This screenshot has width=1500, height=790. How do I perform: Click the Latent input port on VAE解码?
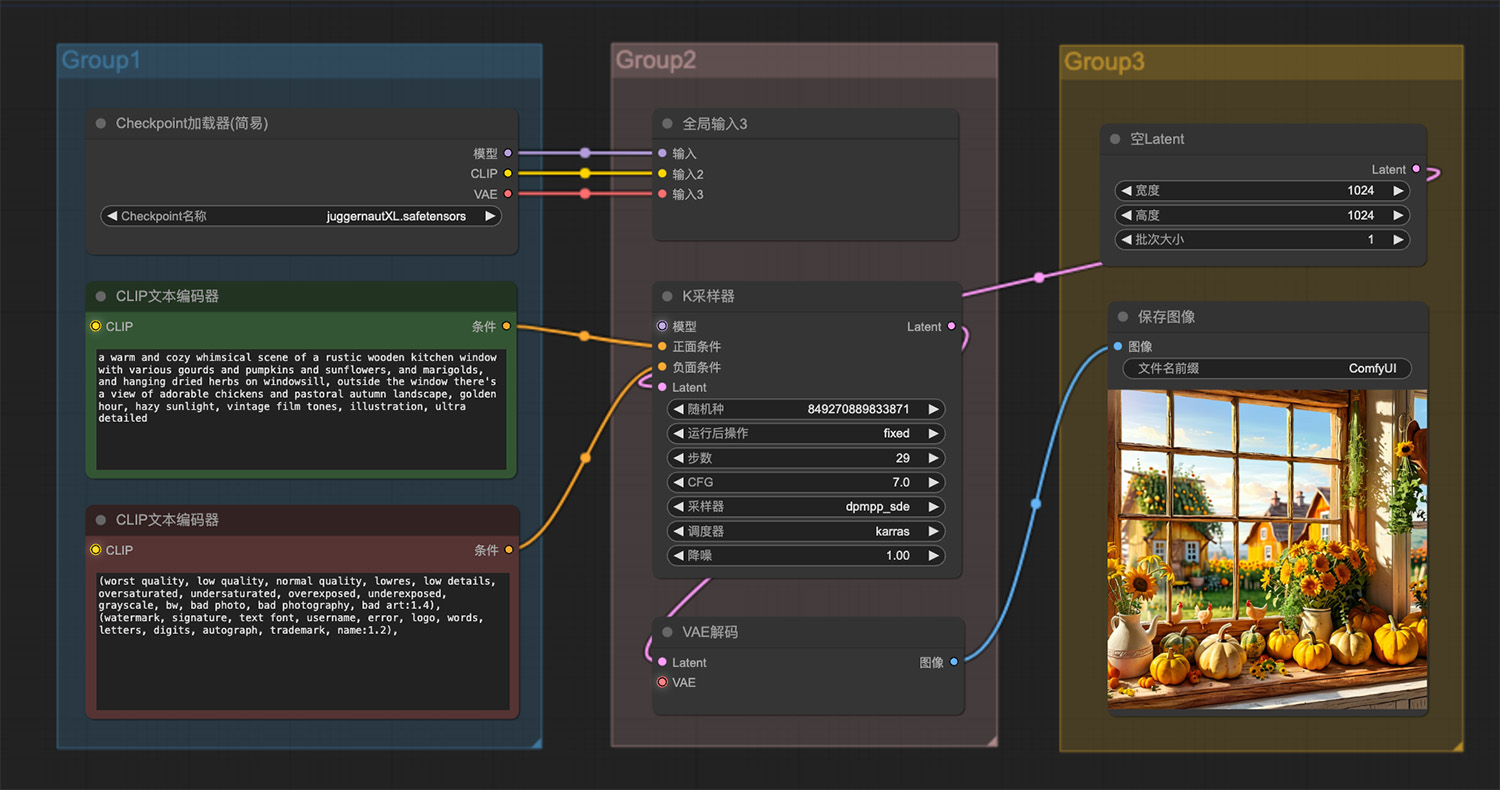click(662, 662)
